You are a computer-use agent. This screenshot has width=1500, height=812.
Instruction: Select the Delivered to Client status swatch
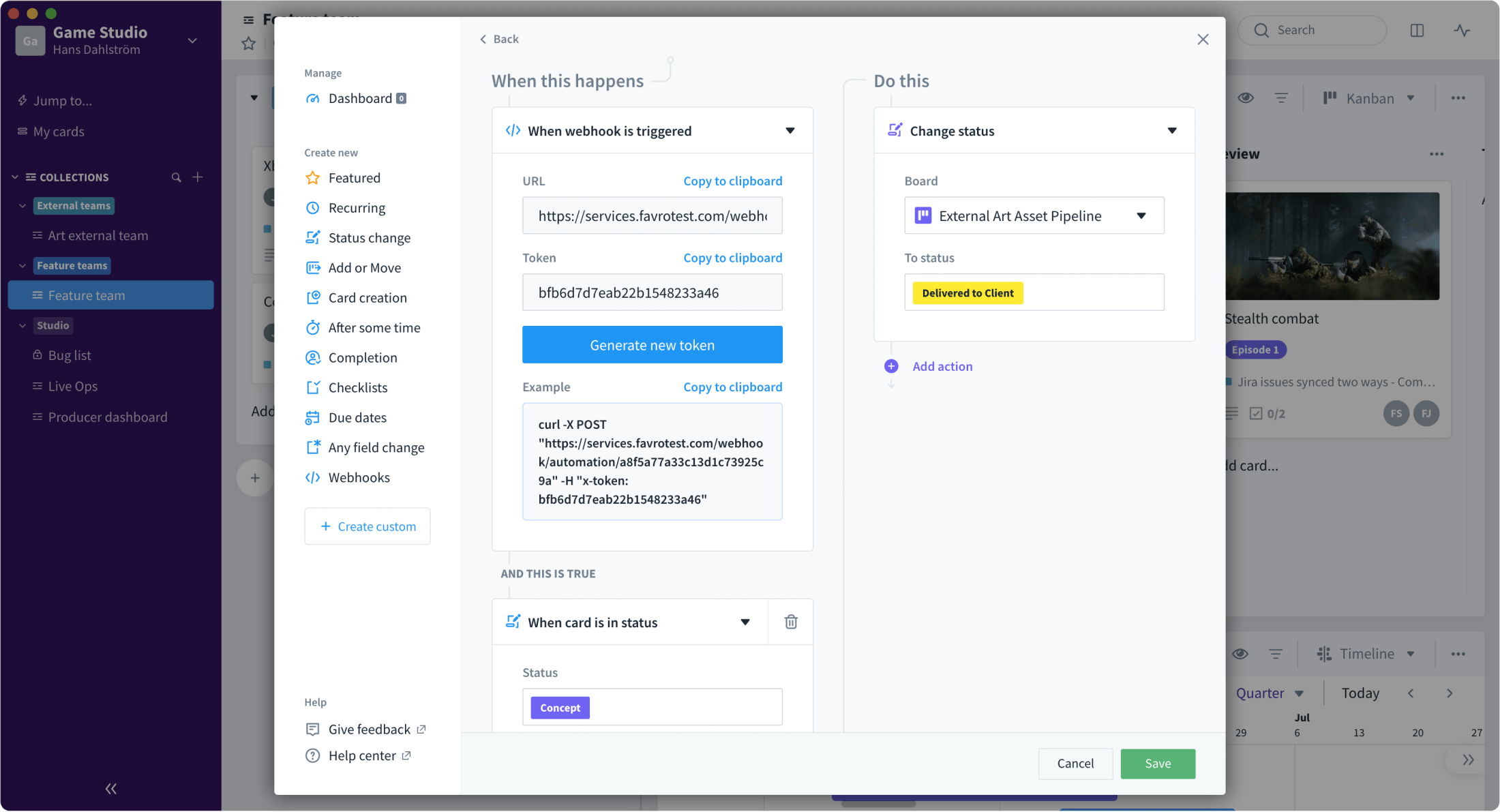967,292
